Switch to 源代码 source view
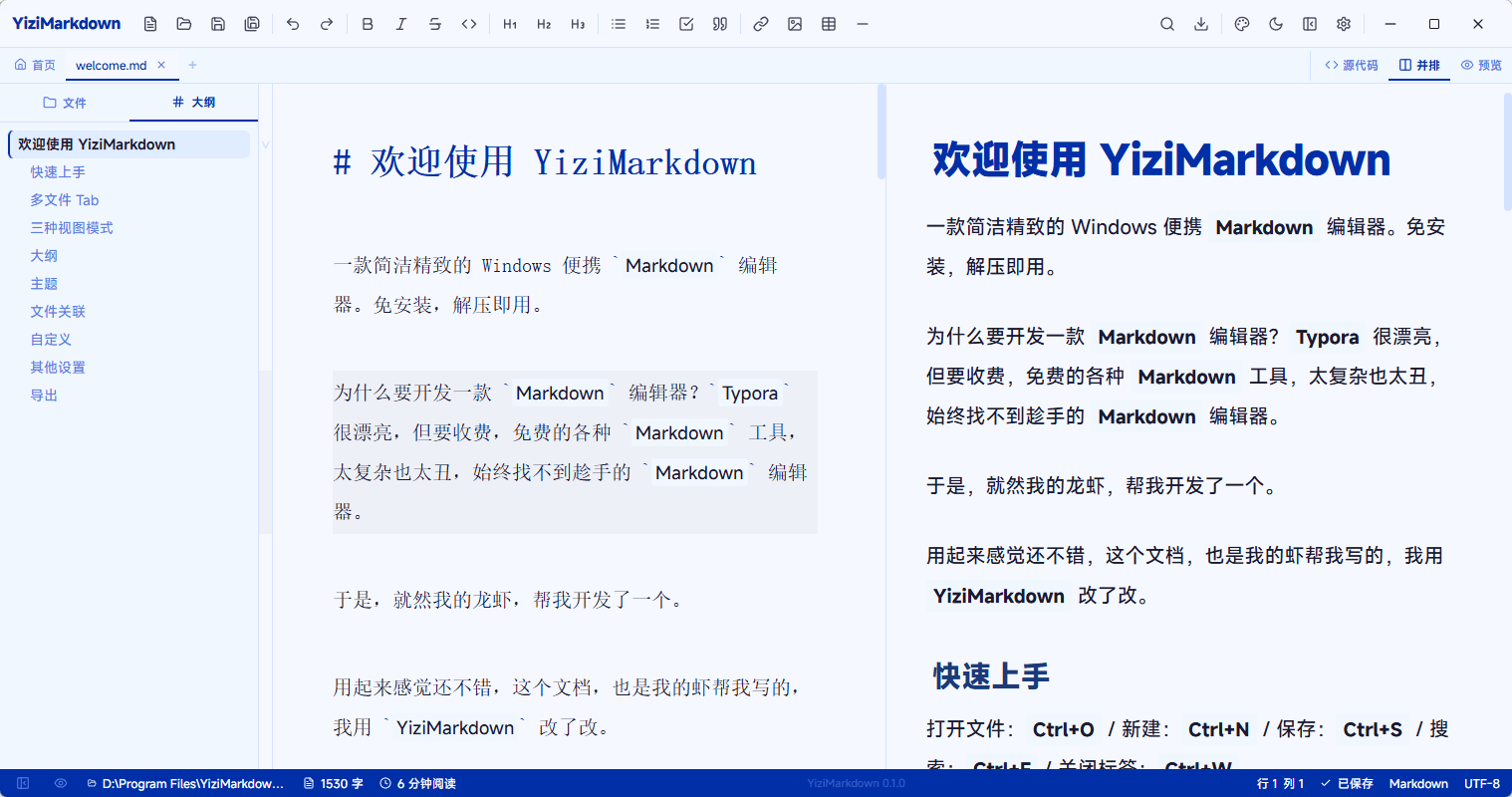 tap(1352, 65)
